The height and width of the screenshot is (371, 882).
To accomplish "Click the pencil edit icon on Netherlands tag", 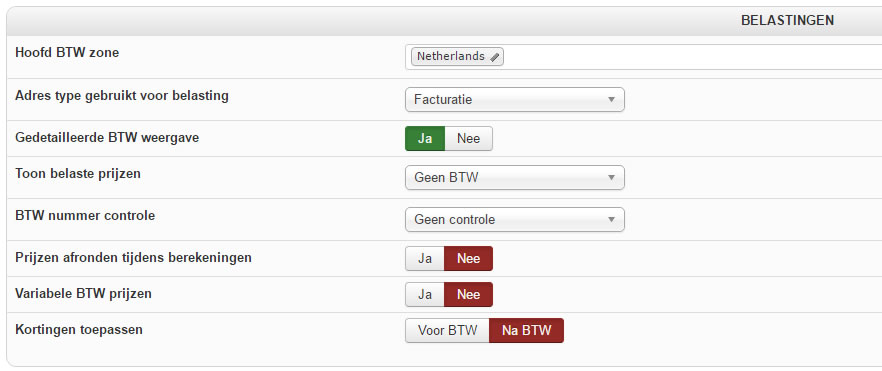I will pos(494,57).
